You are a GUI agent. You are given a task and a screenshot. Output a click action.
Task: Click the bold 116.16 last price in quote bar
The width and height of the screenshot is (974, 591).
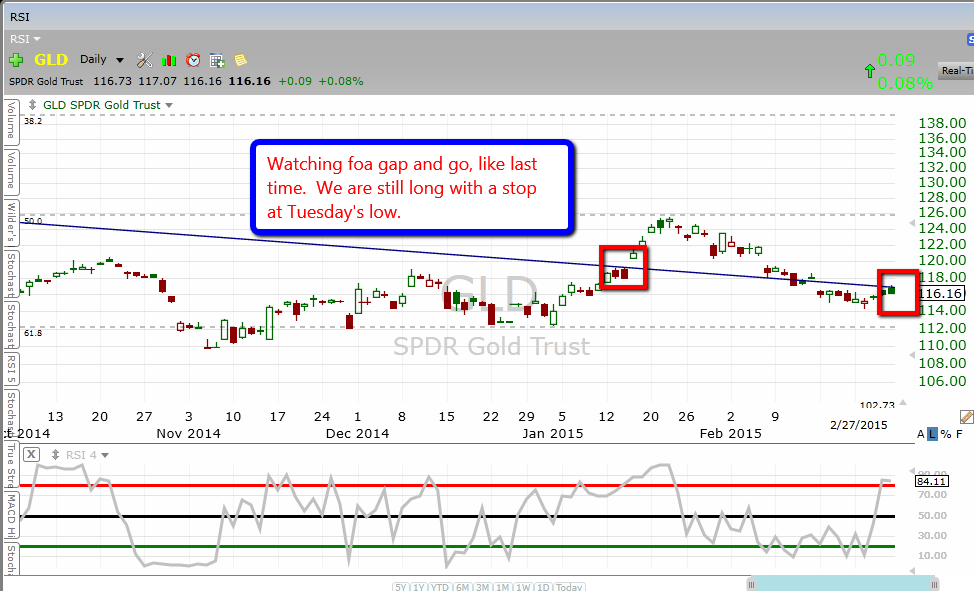250,81
